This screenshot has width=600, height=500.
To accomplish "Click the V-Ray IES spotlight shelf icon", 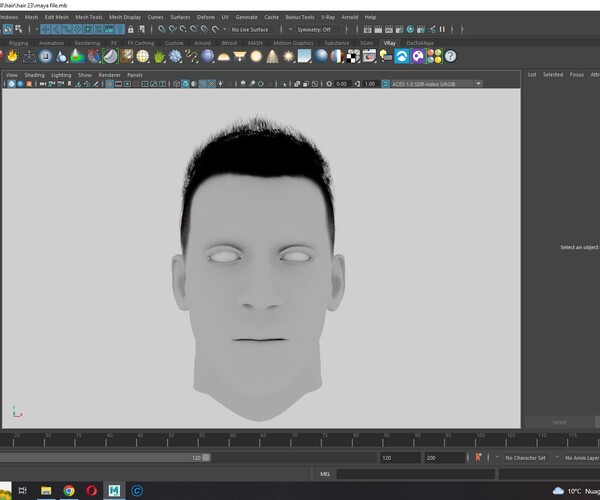I will [x=272, y=56].
